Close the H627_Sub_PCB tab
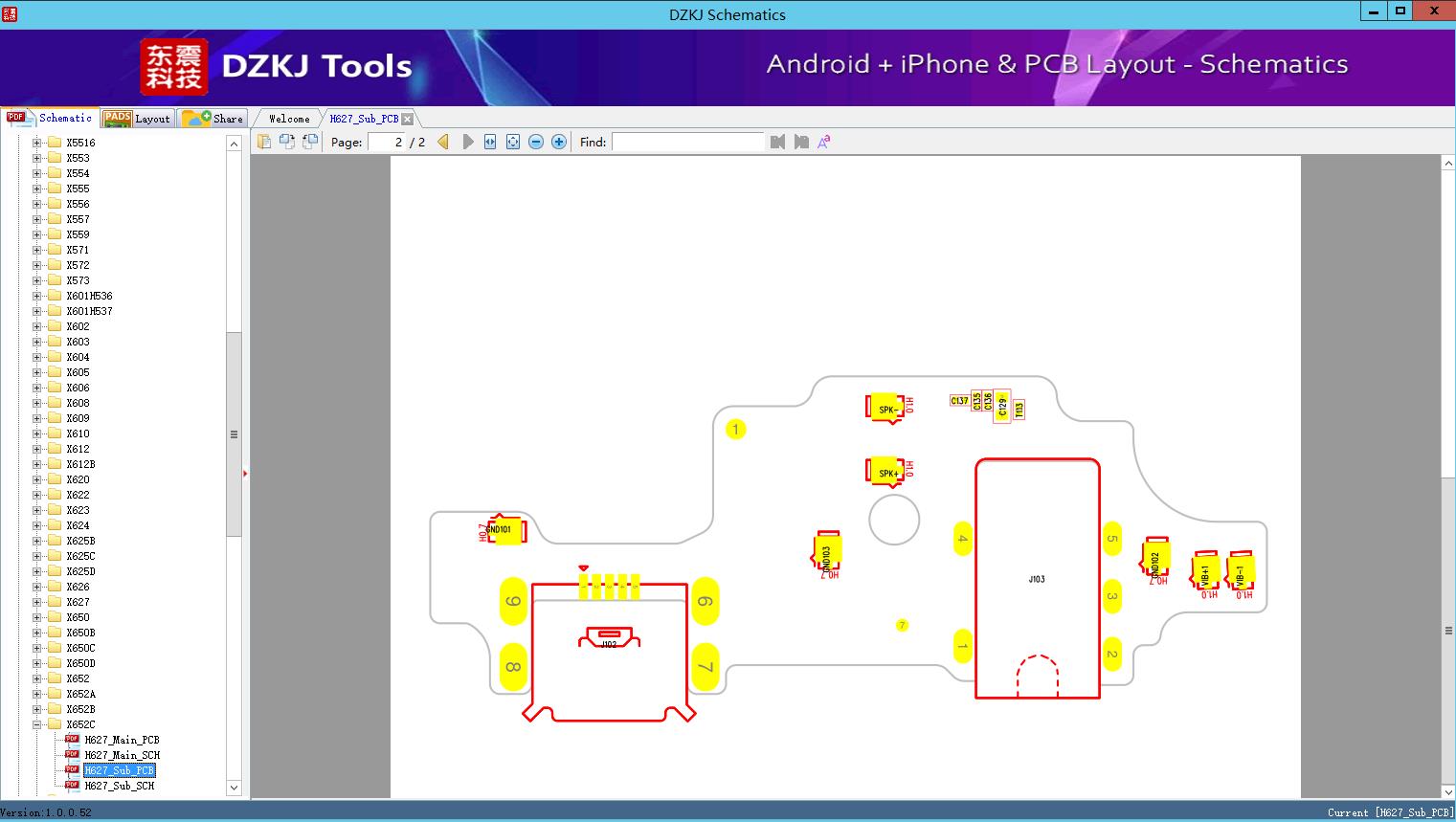 [x=407, y=119]
